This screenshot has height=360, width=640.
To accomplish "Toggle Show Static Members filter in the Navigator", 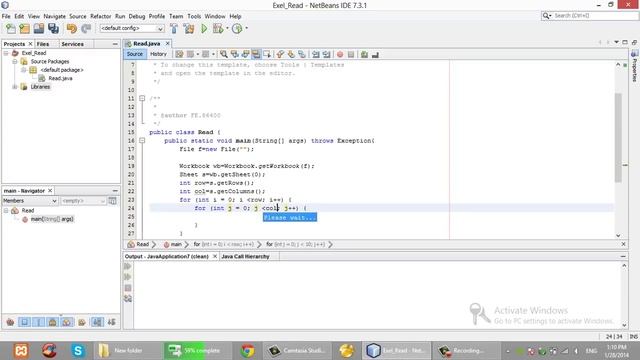I will [x=38, y=322].
